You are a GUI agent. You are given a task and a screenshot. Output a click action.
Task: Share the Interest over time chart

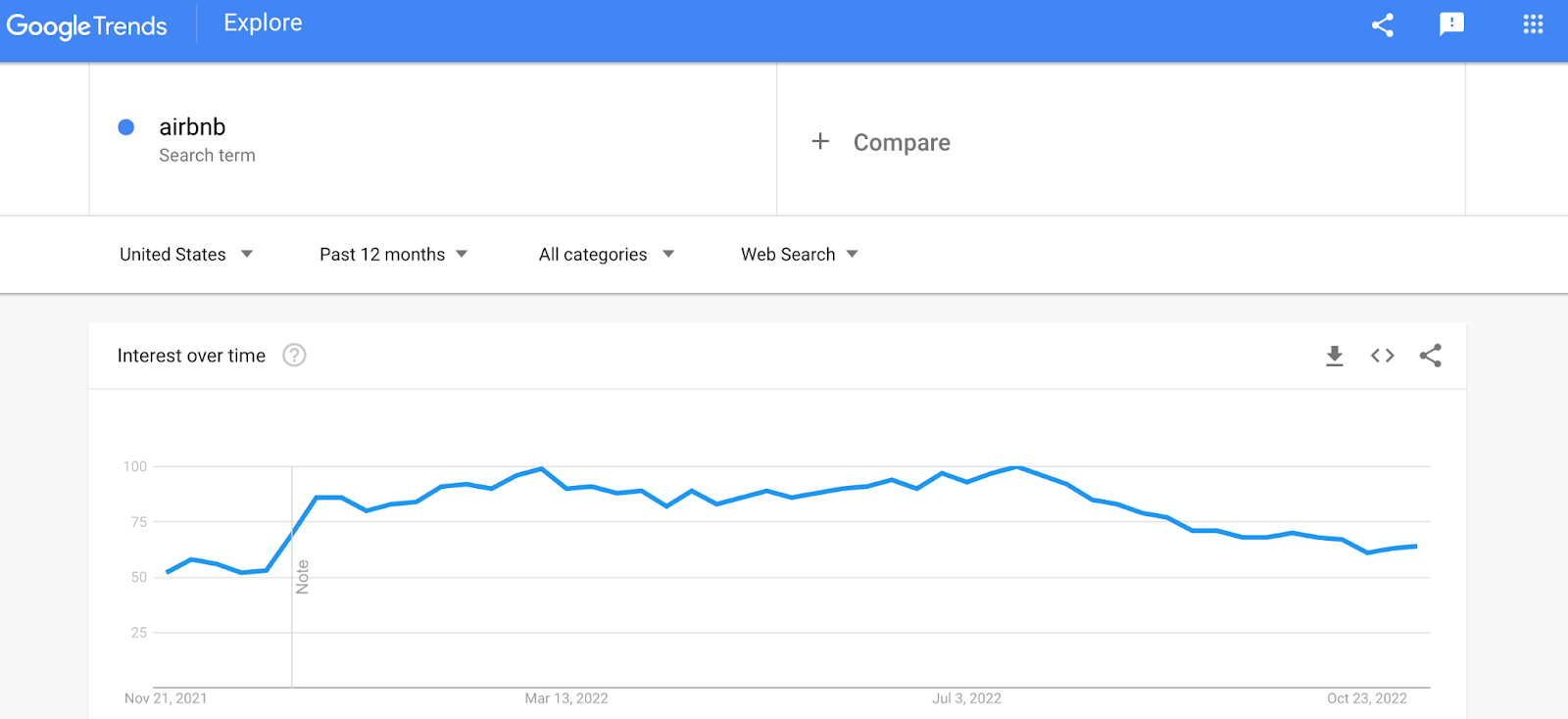[x=1430, y=356]
